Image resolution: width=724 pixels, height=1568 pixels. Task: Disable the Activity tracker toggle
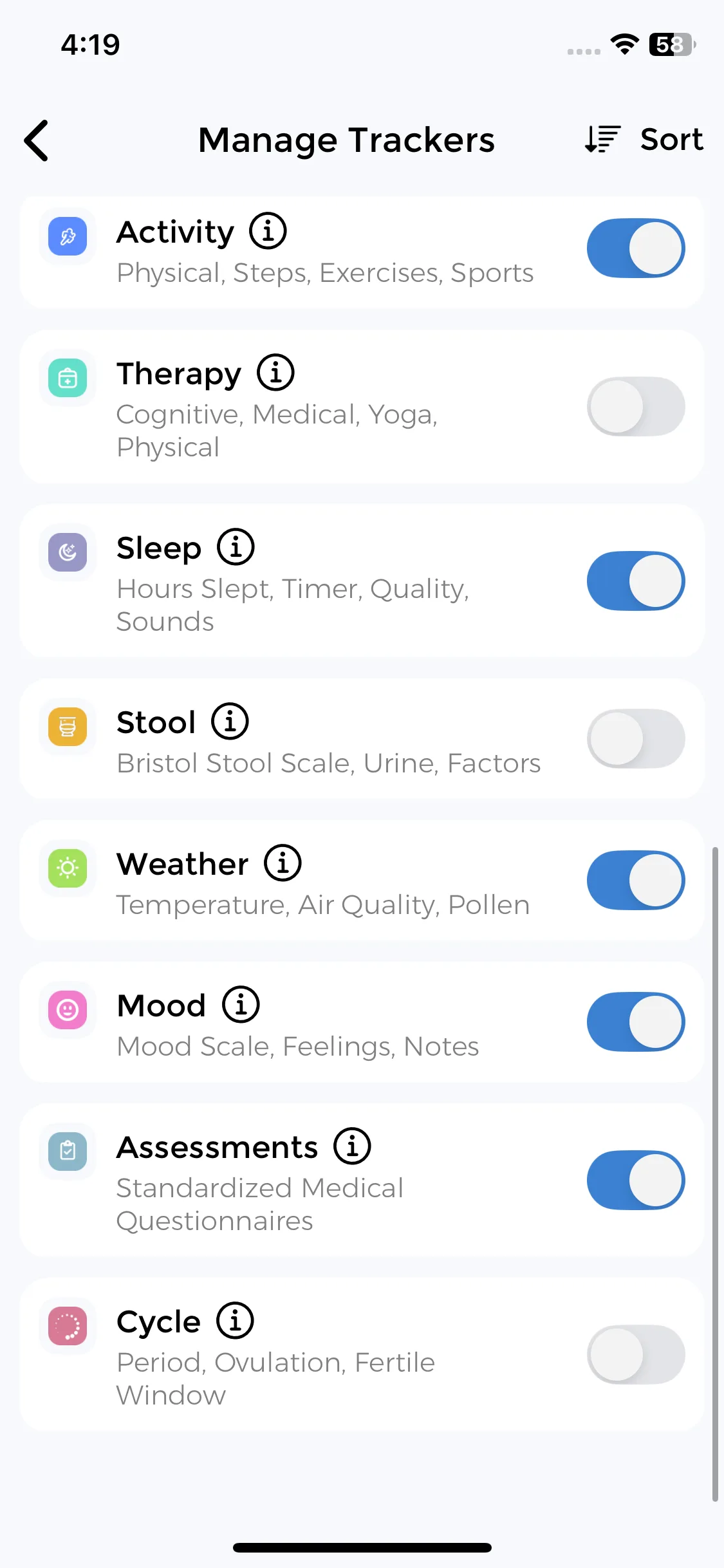point(635,248)
